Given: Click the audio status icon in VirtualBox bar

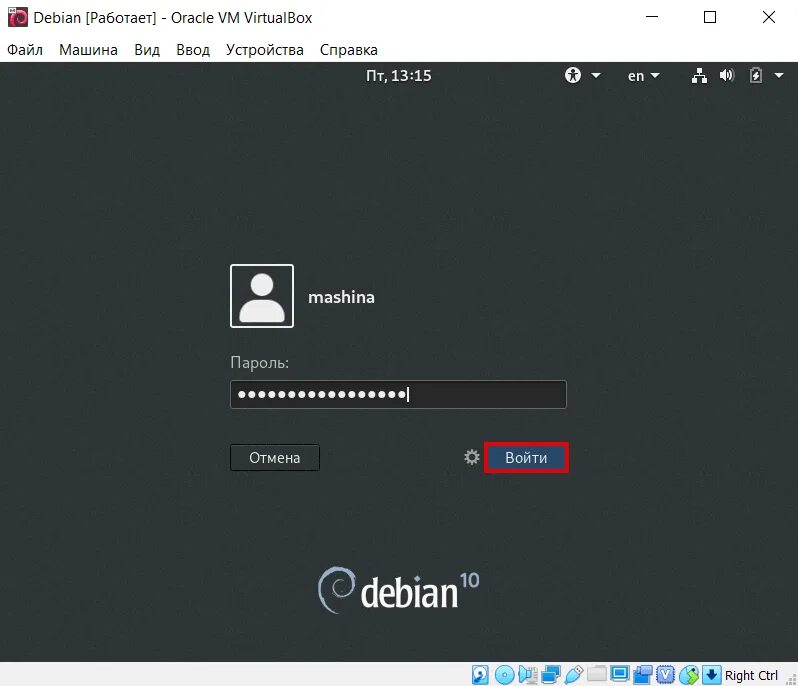Looking at the screenshot, I should (x=528, y=675).
